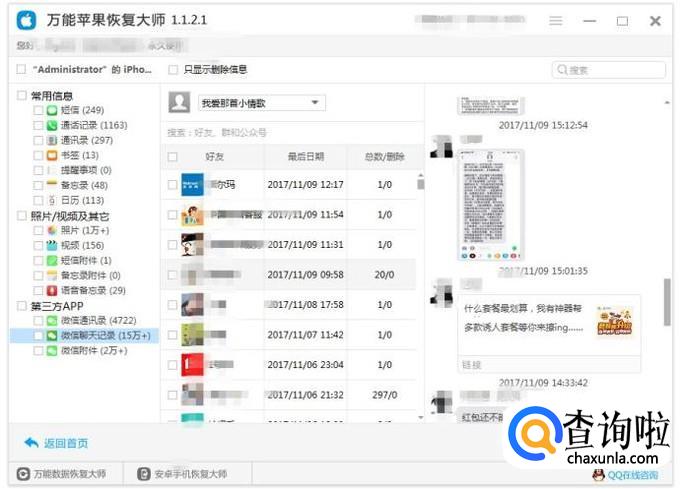
Task: Click chat pane scroll up arrow
Action: [x=667, y=102]
